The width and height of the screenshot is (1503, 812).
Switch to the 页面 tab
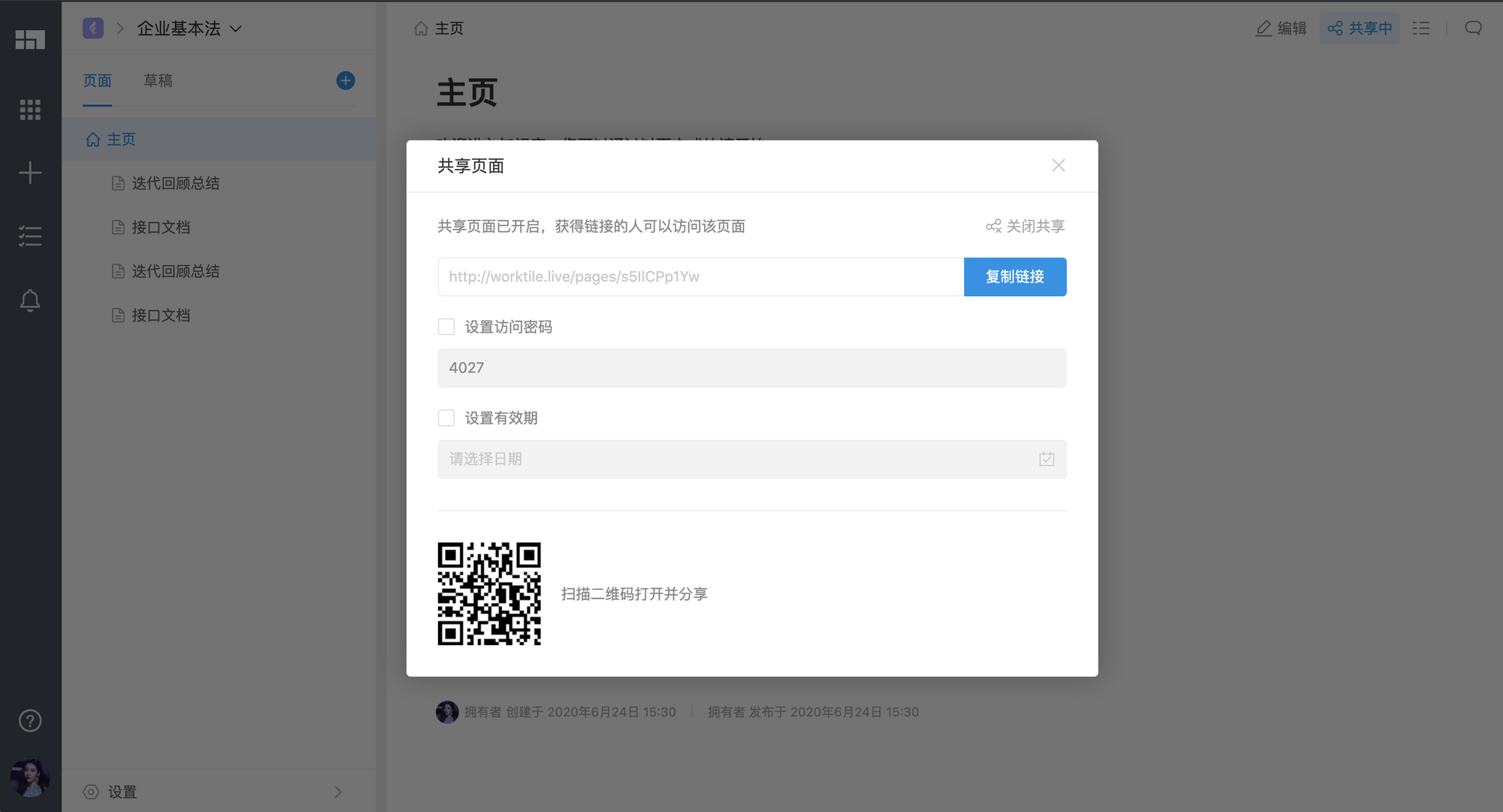click(97, 80)
